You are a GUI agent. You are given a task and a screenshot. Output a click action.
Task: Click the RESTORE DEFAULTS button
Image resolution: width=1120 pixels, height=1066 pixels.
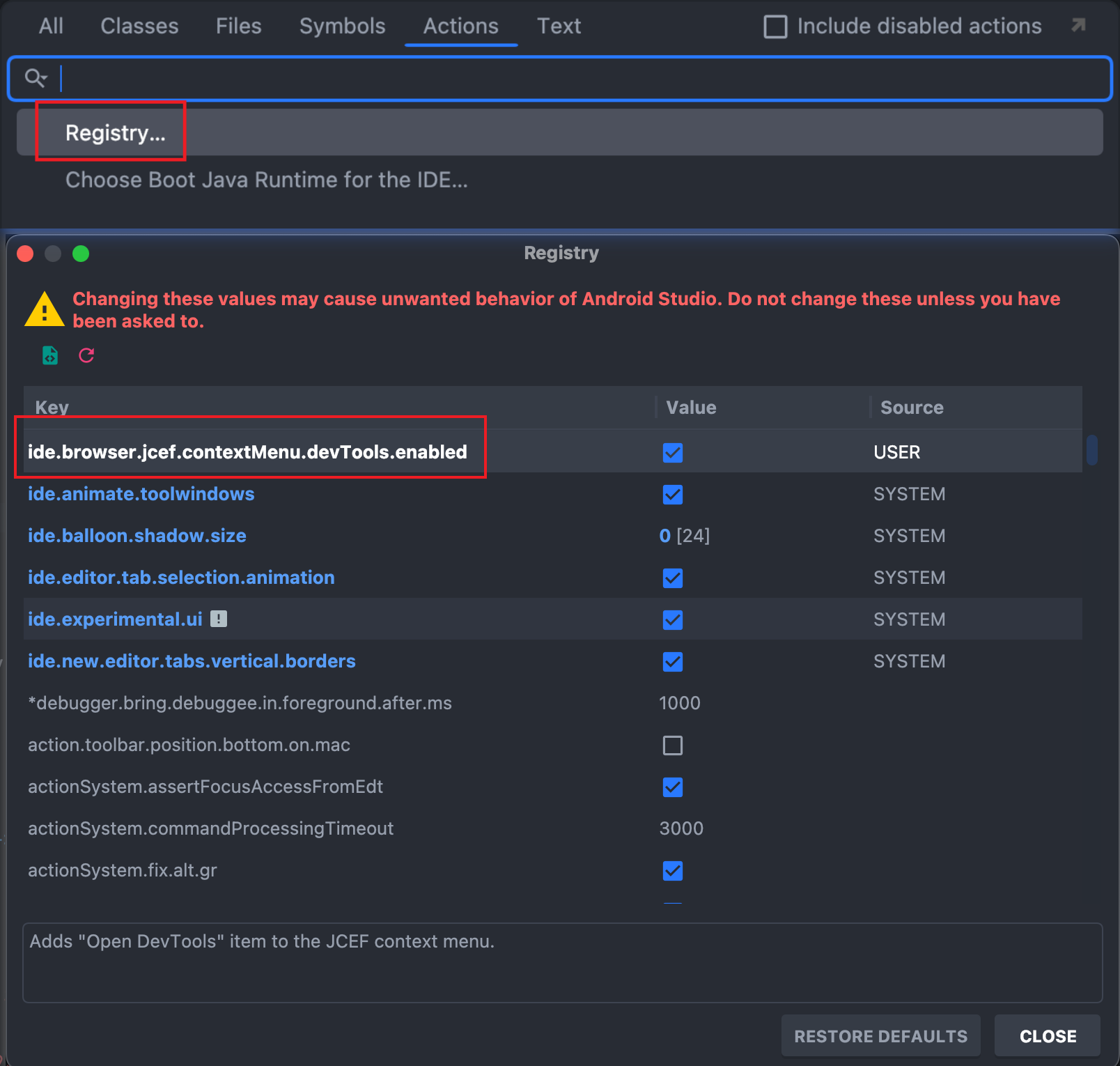click(880, 1036)
